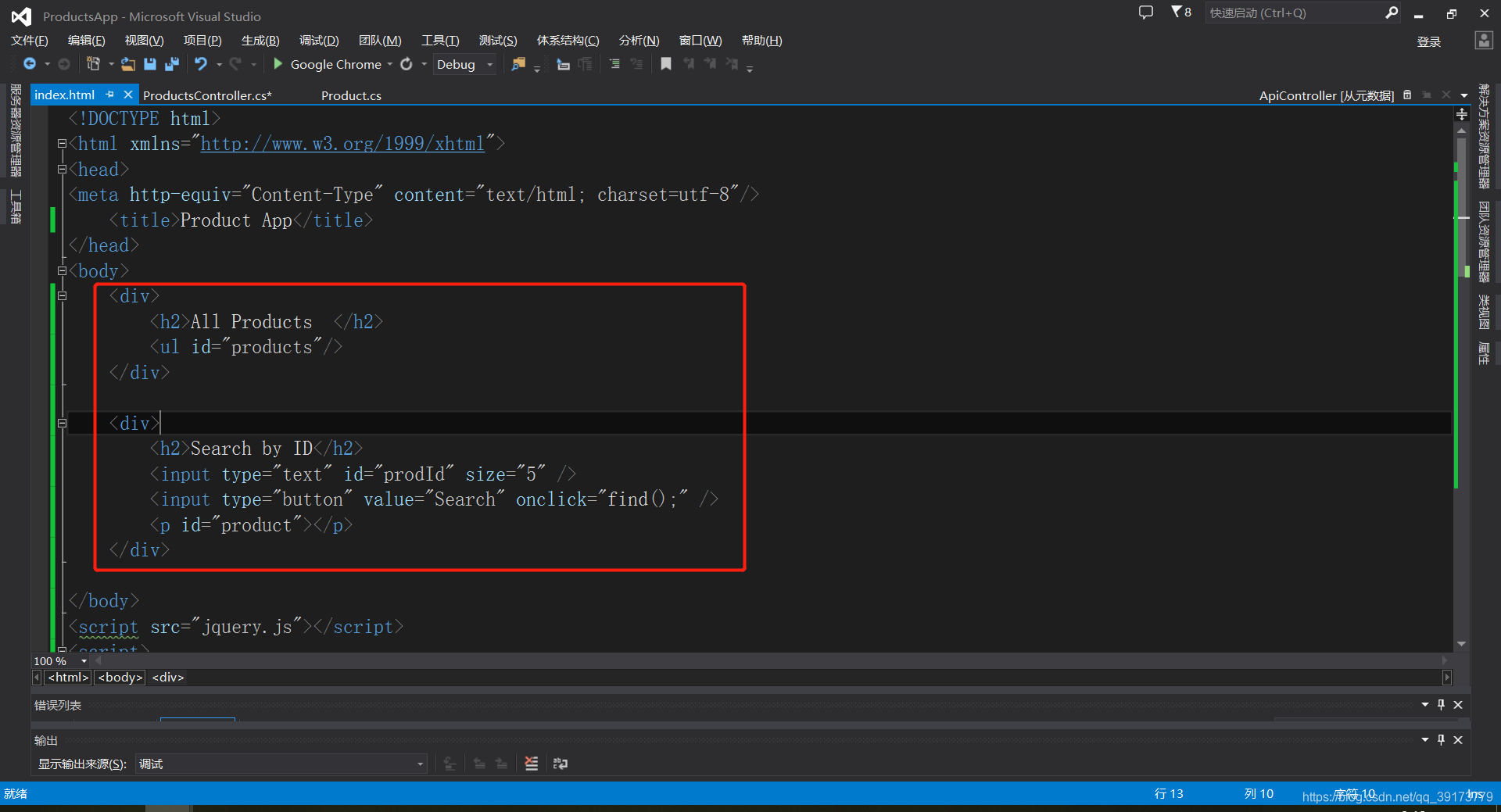
Task: Click the browser Refresh icon
Action: 407,64
